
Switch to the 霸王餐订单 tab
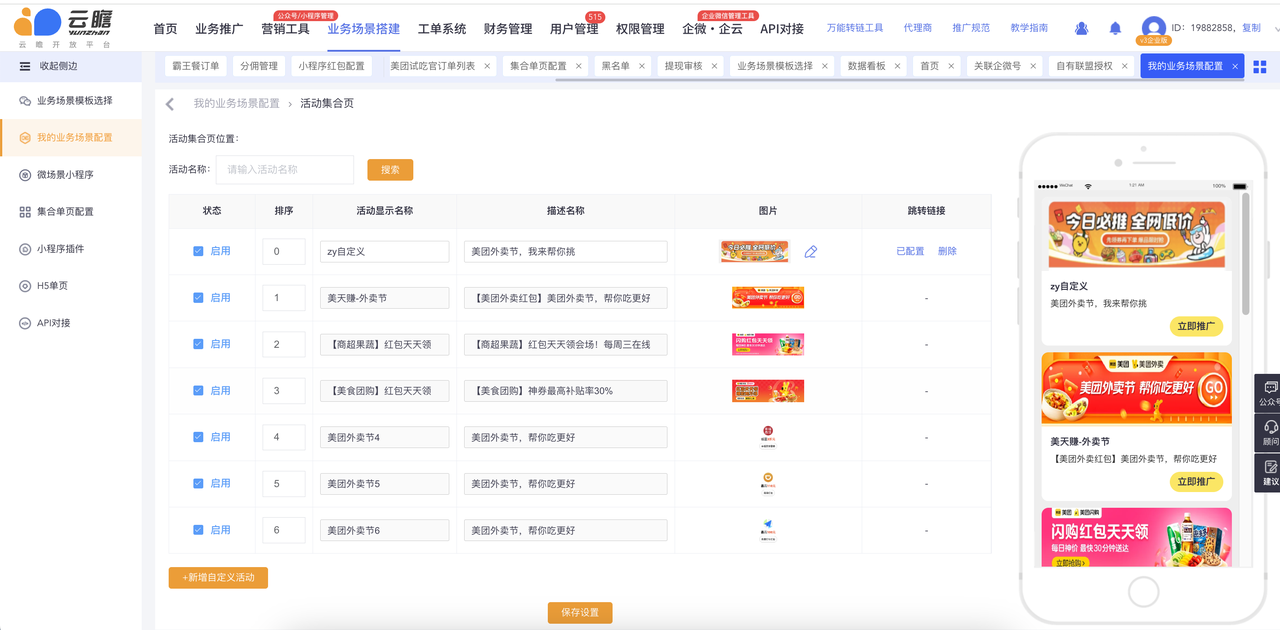pyautogui.click(x=196, y=66)
